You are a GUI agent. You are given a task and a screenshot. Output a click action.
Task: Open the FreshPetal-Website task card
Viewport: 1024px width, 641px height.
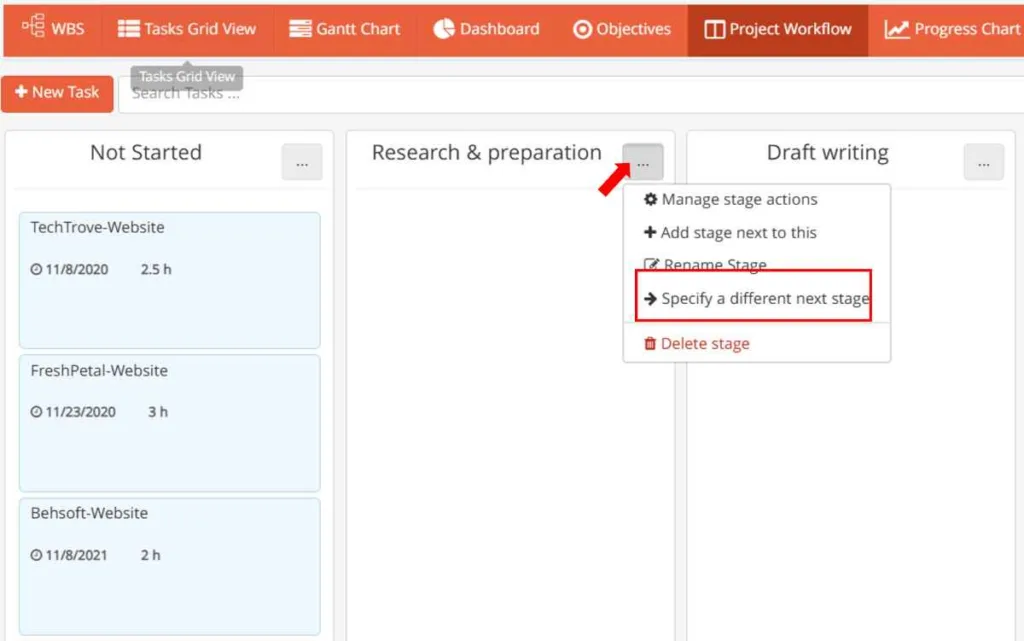170,422
